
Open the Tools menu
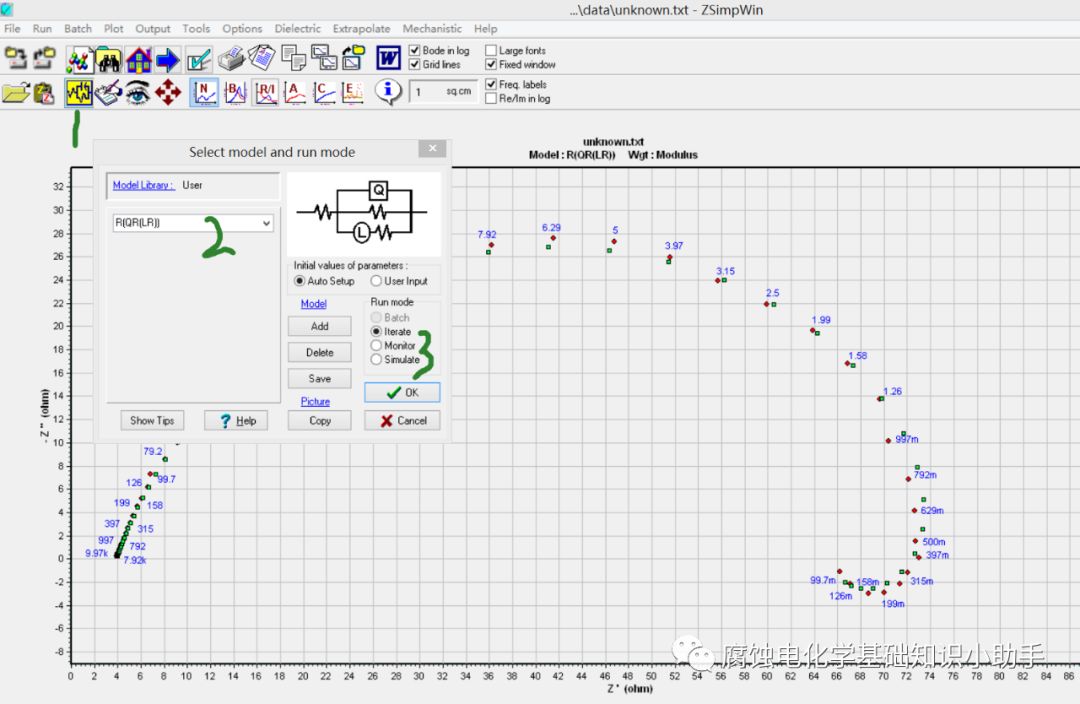196,29
